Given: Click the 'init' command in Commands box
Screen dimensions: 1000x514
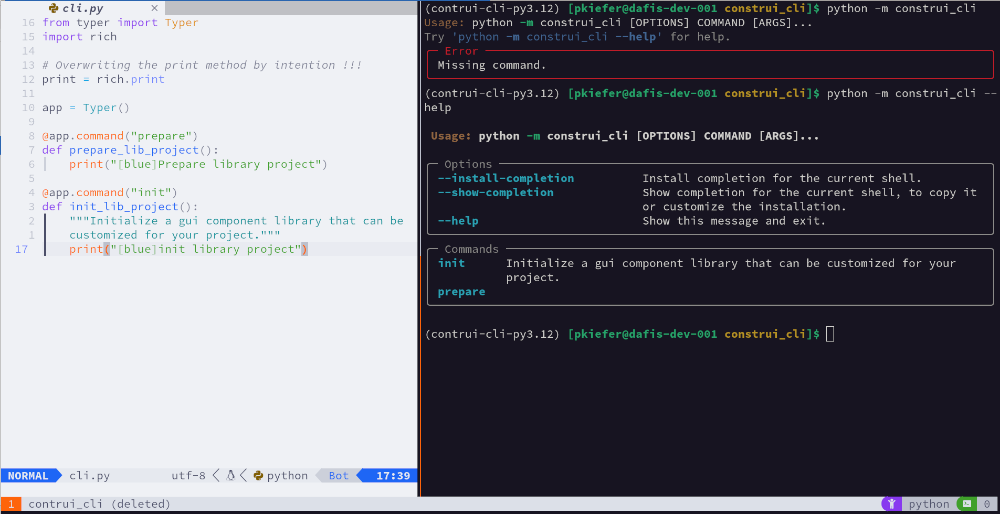Looking at the screenshot, I should coord(452,263).
